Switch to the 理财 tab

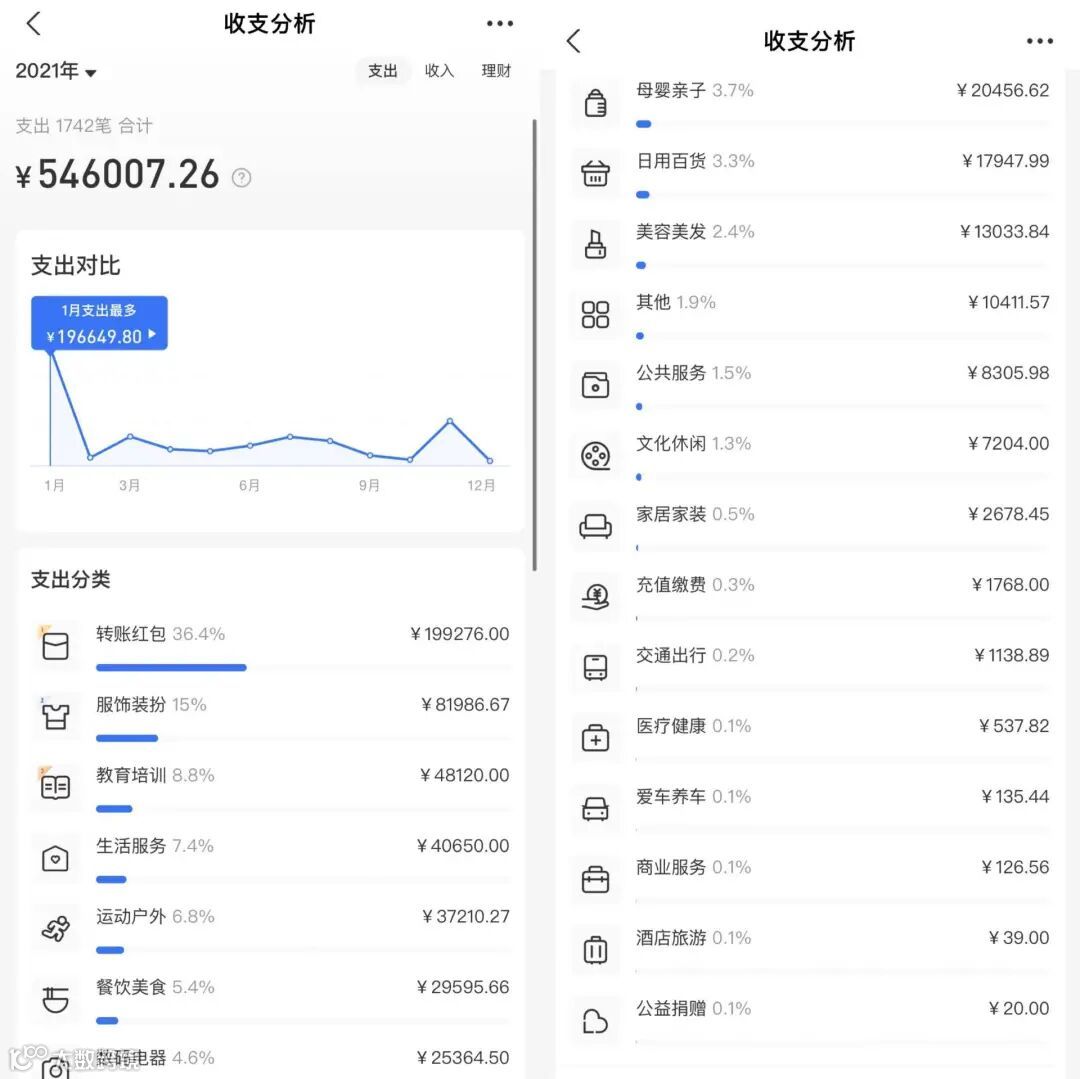496,70
